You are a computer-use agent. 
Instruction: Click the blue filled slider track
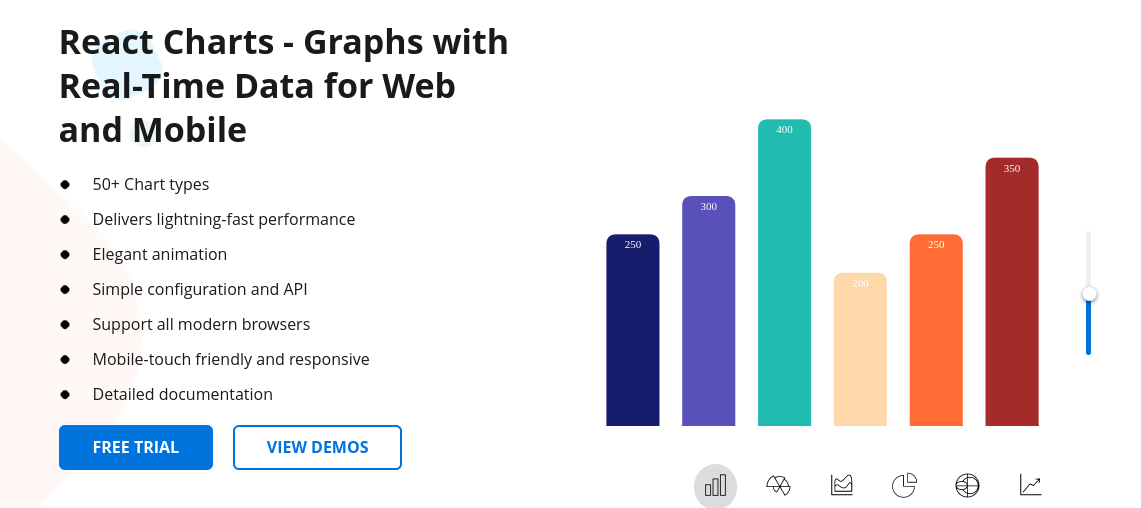pyautogui.click(x=1089, y=328)
